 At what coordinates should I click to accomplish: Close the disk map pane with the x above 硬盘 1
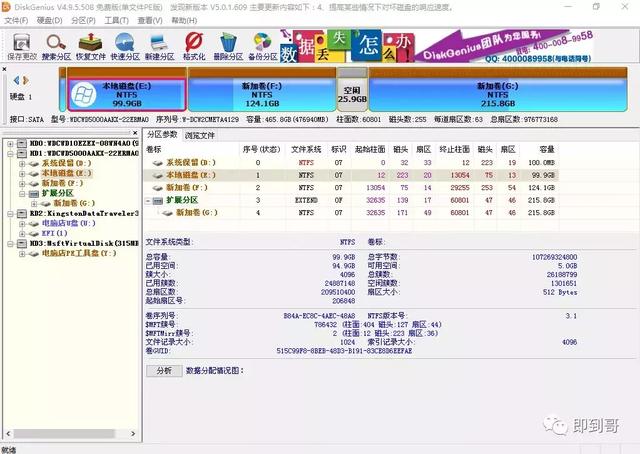click(4, 69)
